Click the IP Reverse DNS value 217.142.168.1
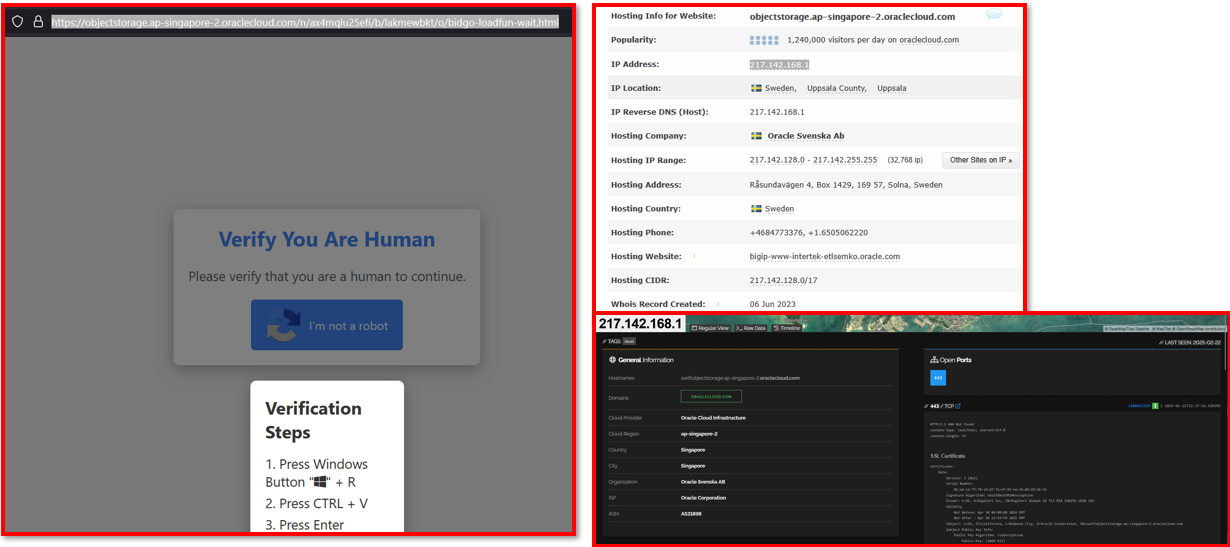1230x547 pixels. [777, 112]
